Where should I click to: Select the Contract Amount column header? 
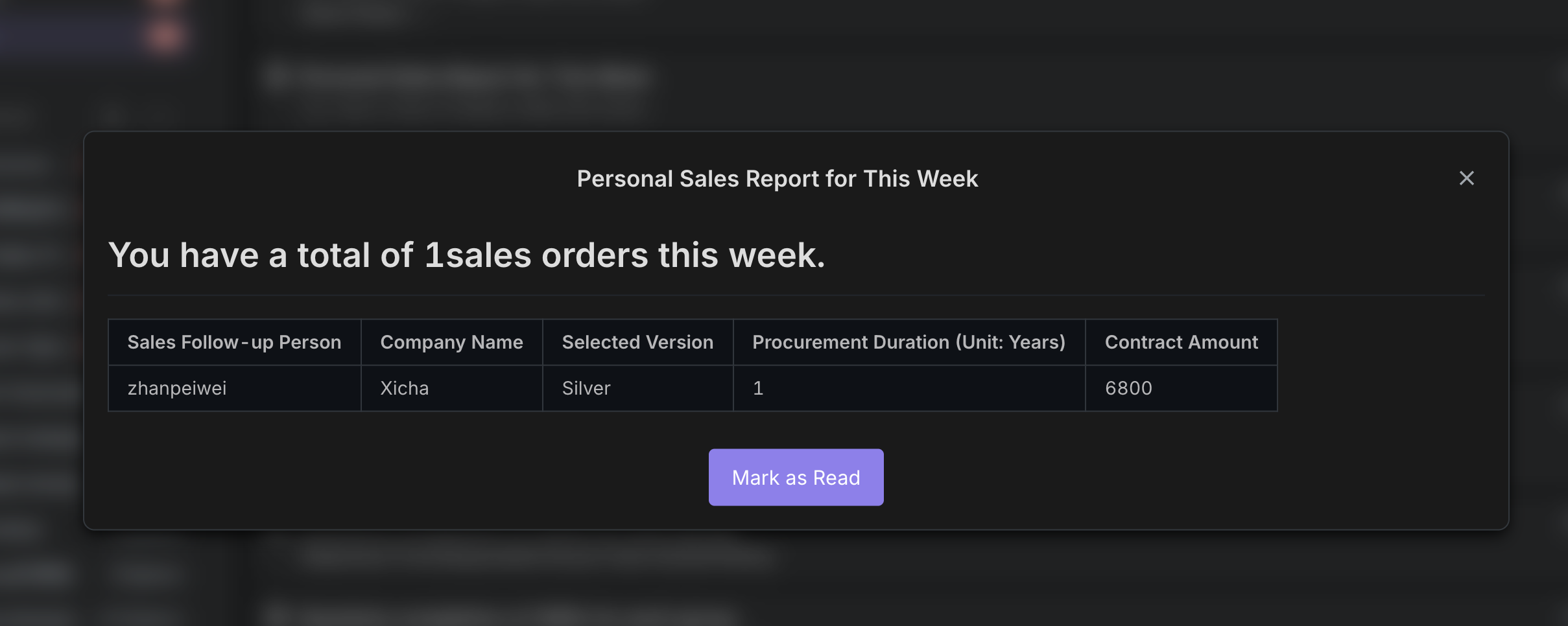(1181, 342)
